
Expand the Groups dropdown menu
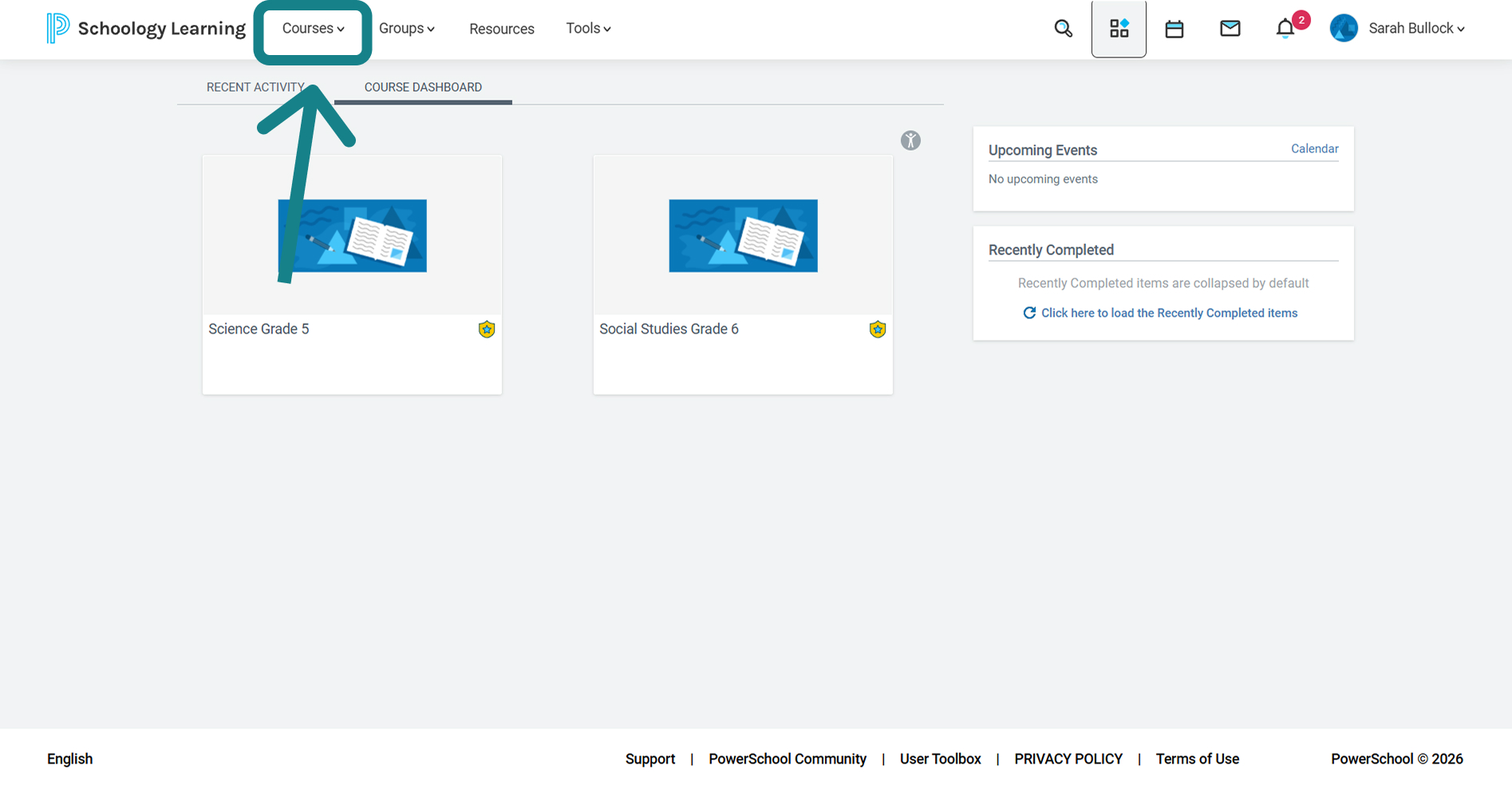(407, 29)
